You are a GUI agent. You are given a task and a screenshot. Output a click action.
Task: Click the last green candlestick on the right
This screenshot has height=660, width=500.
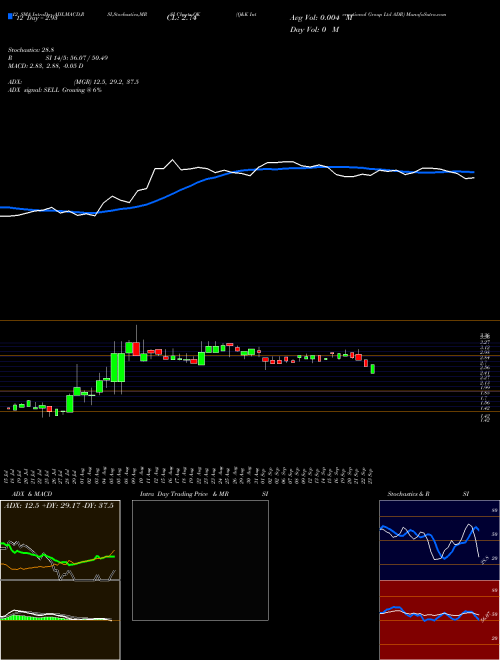click(372, 369)
